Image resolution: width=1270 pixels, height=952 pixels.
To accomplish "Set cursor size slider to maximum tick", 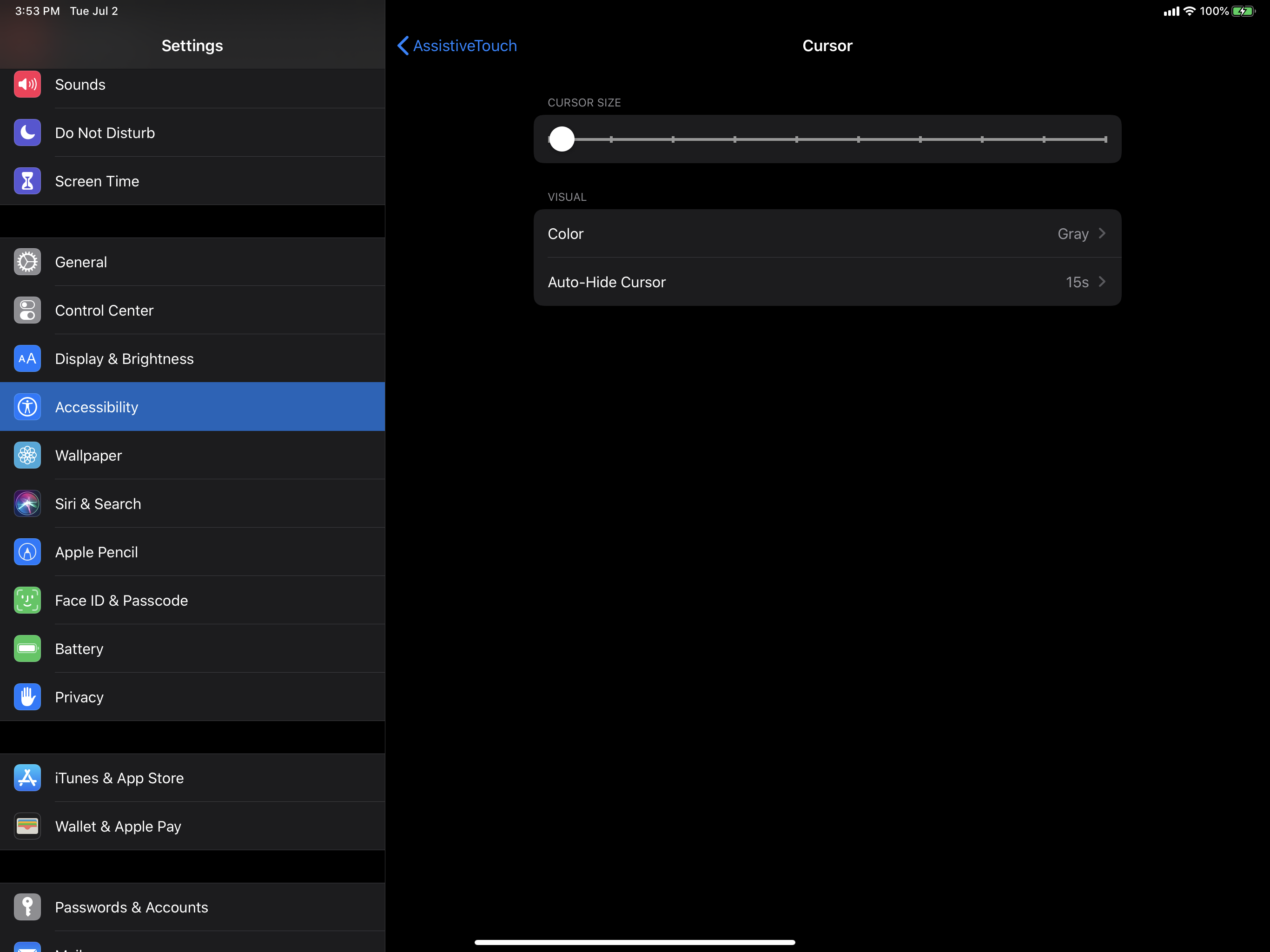I will (1105, 139).
